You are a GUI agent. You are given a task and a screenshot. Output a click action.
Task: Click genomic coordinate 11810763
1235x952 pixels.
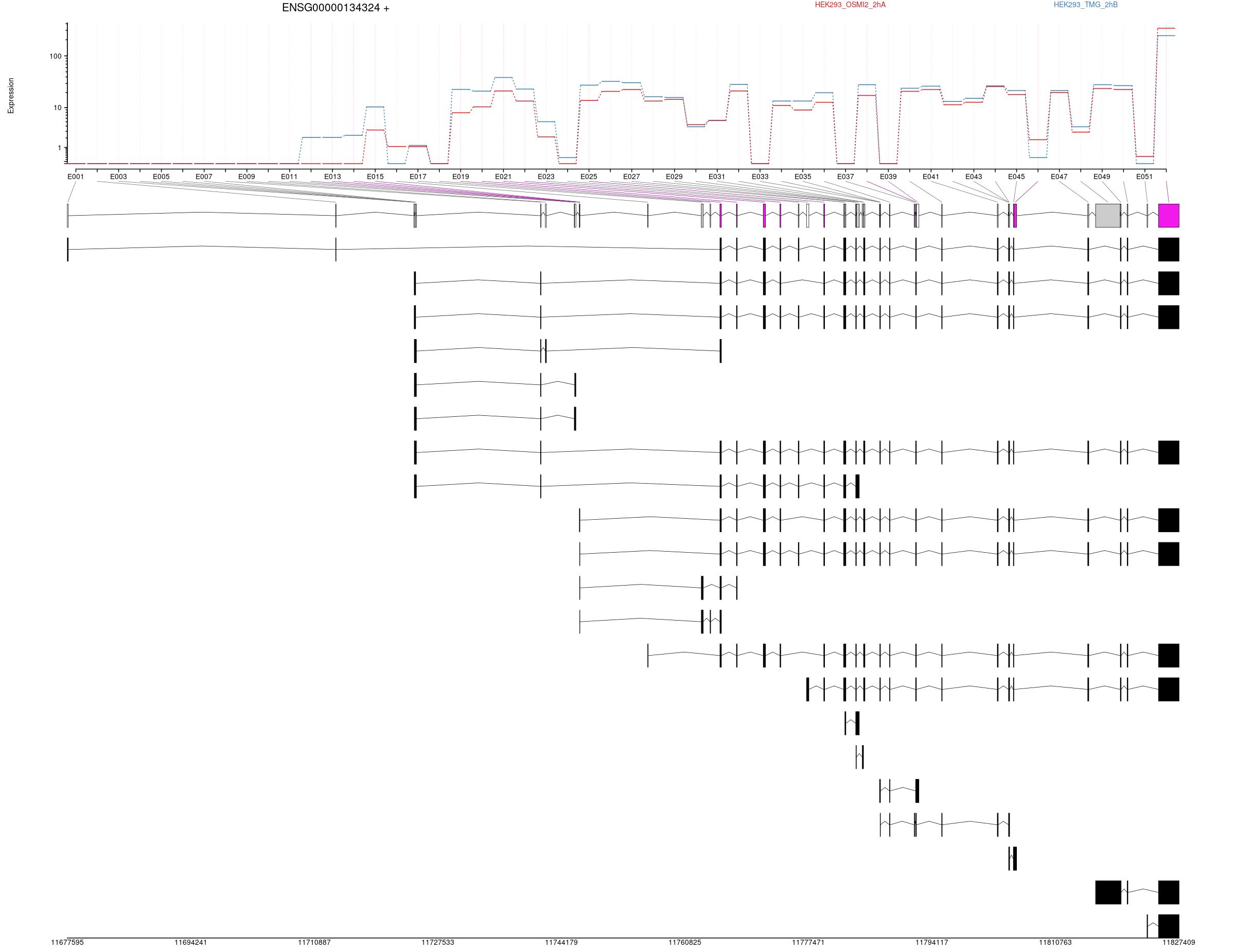pos(1055,942)
